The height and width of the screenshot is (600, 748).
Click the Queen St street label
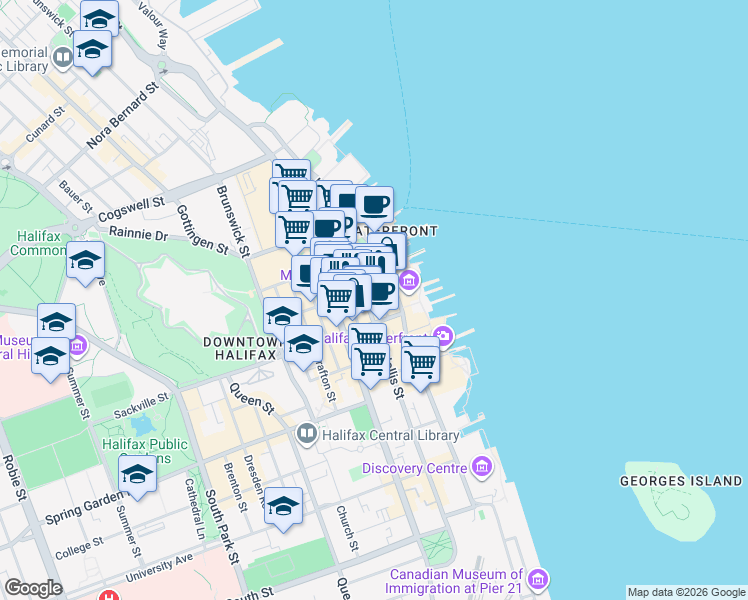252,398
